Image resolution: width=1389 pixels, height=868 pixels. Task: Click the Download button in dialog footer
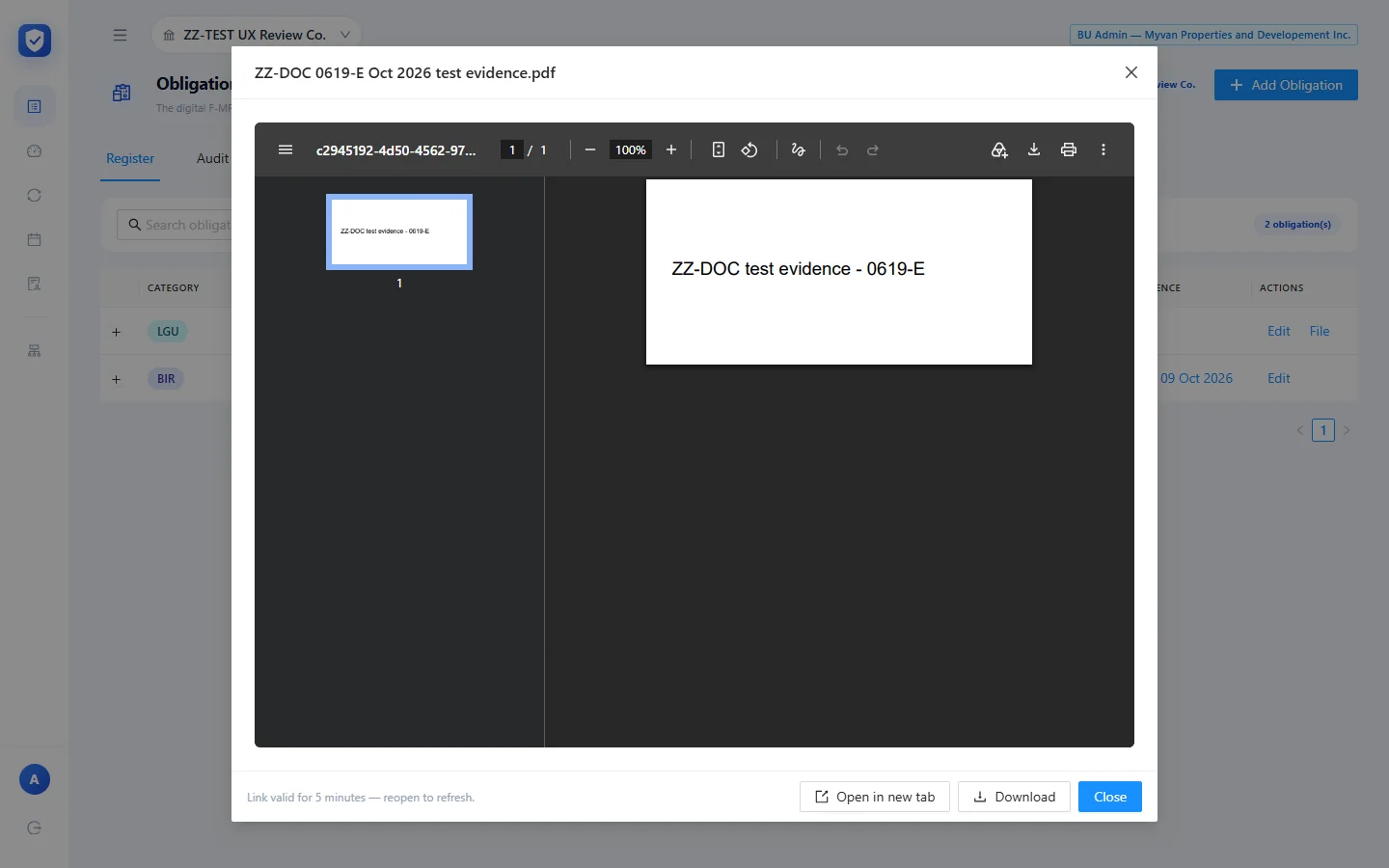[1014, 797]
